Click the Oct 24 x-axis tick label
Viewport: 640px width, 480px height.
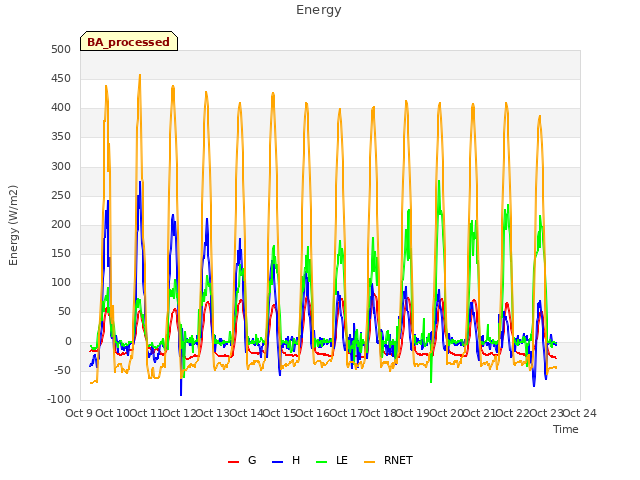579,413
